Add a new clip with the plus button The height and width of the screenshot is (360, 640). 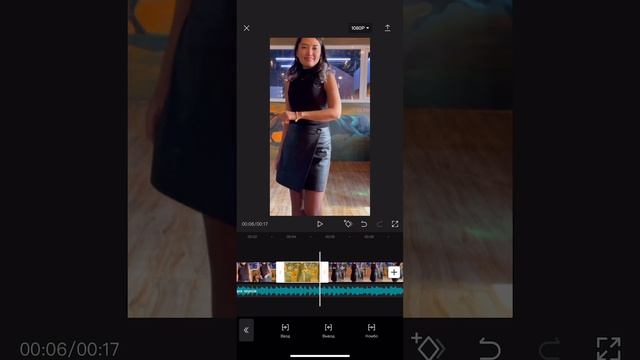pyautogui.click(x=394, y=272)
